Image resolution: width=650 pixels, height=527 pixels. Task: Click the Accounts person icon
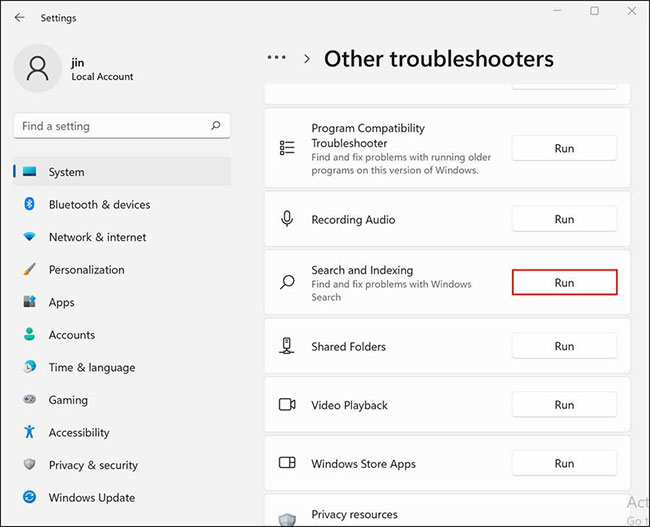pyautogui.click(x=29, y=334)
